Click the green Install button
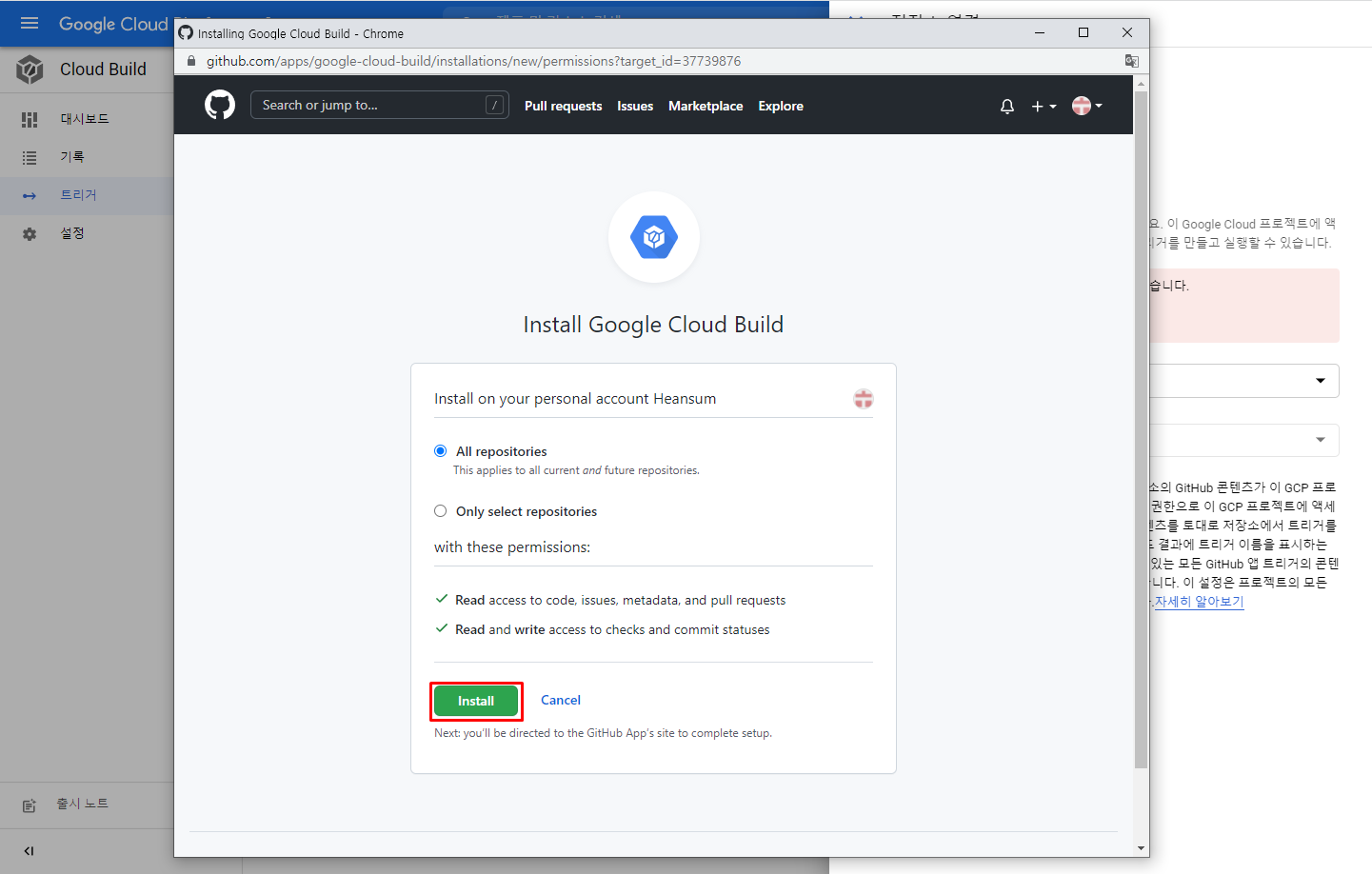 click(x=476, y=701)
